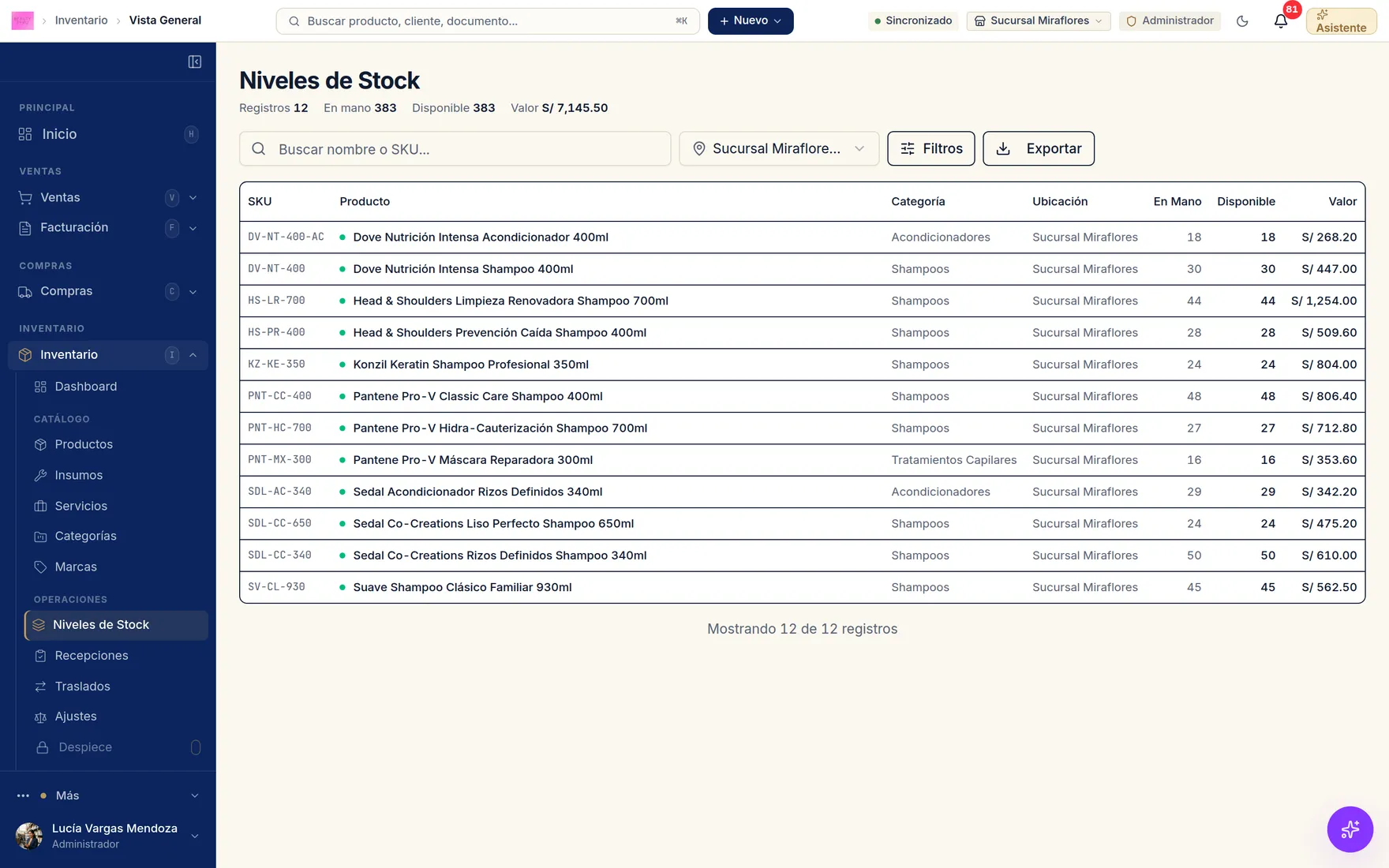Click Lucía Vargas Mendoza avatar photo
This screenshot has width=1389, height=868.
pos(29,836)
